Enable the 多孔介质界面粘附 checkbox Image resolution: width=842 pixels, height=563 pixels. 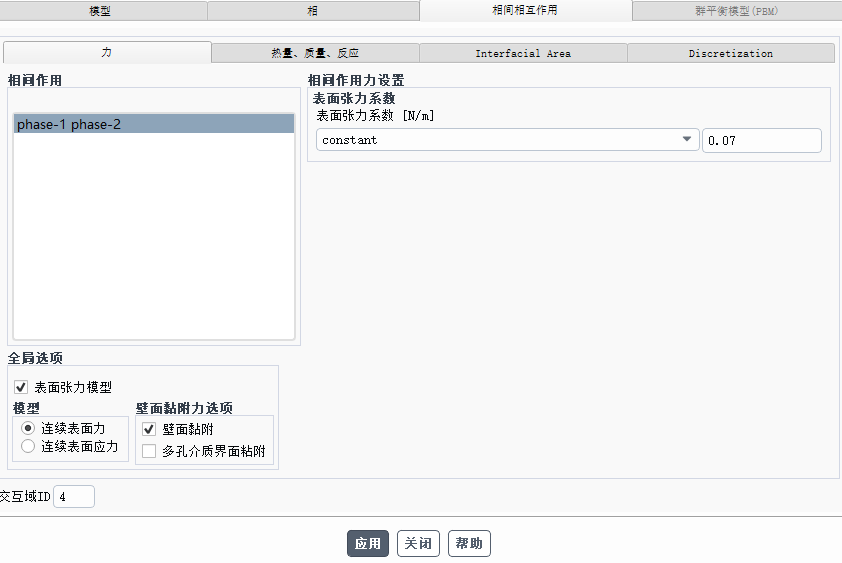(149, 451)
